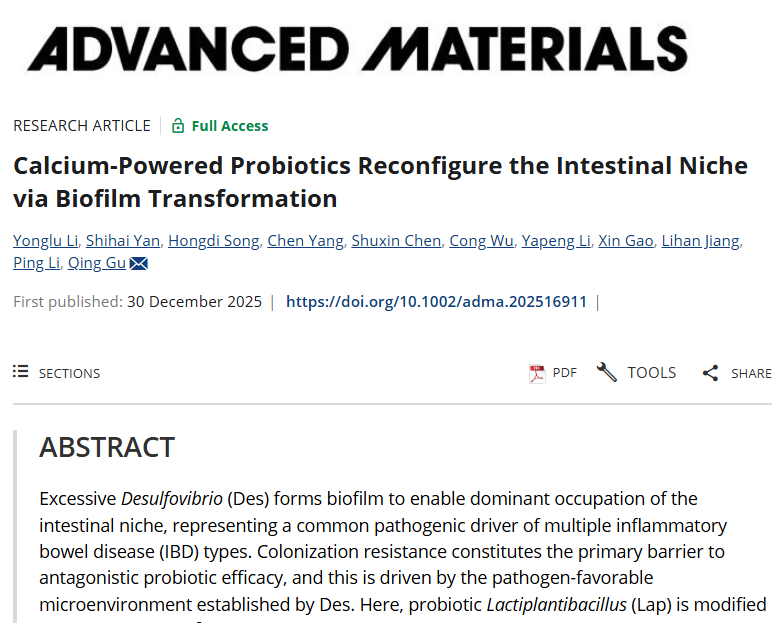Screen dimensions: 784x623
Task: Open the TOOLS dropdown menu
Action: 651,372
